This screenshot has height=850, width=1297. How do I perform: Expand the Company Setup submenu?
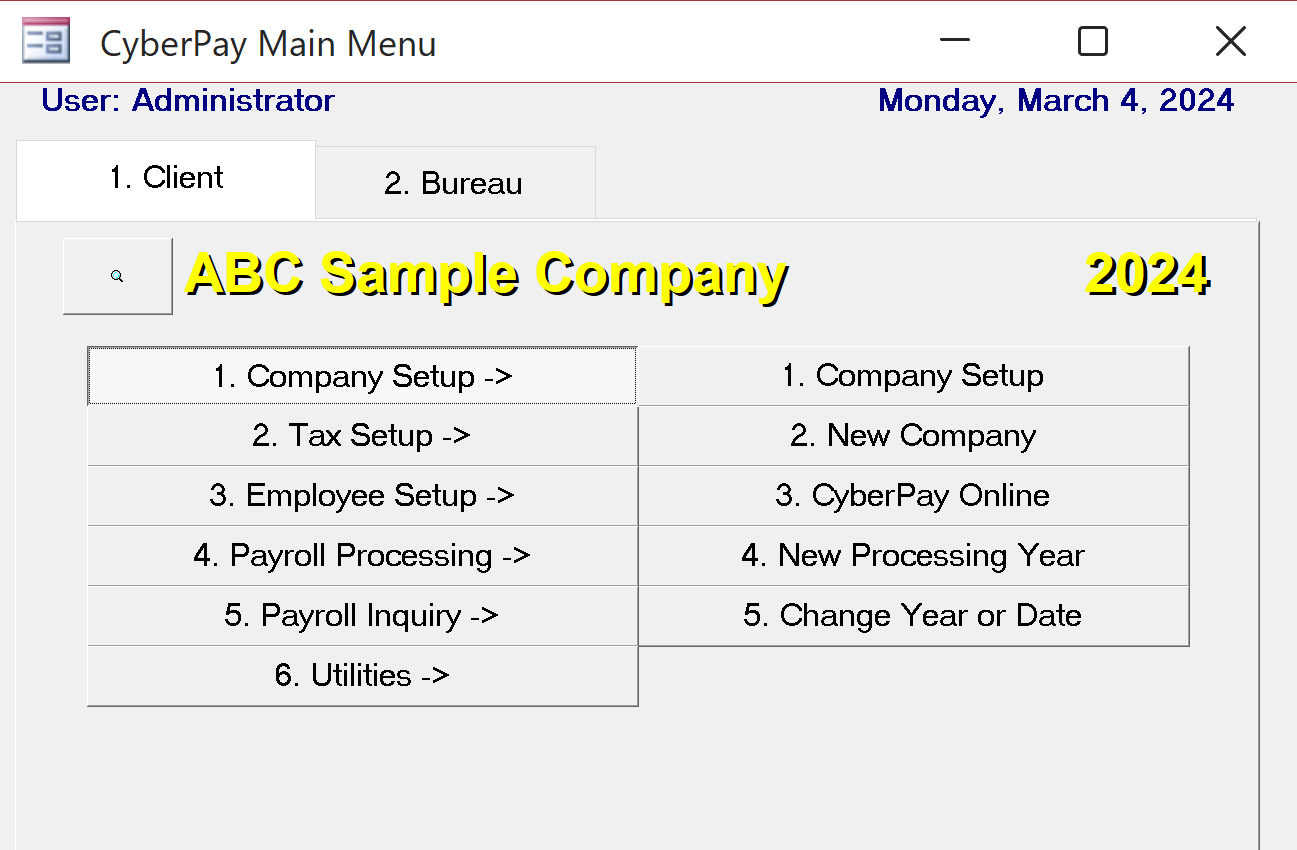click(x=362, y=376)
